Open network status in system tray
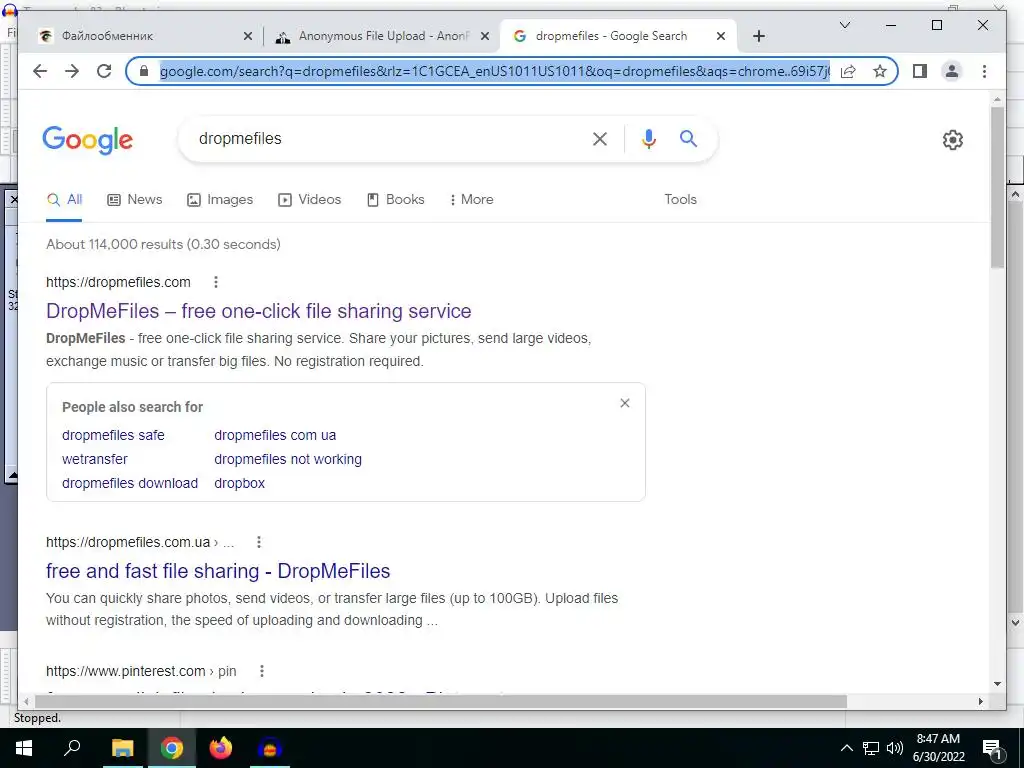 pos(871,748)
